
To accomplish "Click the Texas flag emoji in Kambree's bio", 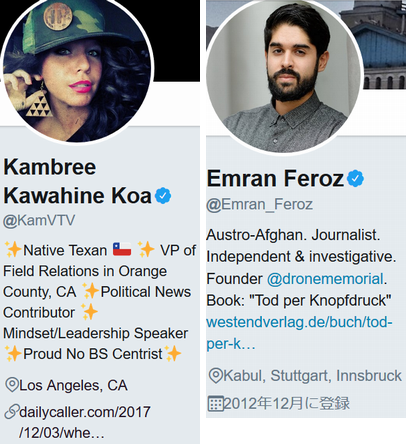I will tap(122, 249).
